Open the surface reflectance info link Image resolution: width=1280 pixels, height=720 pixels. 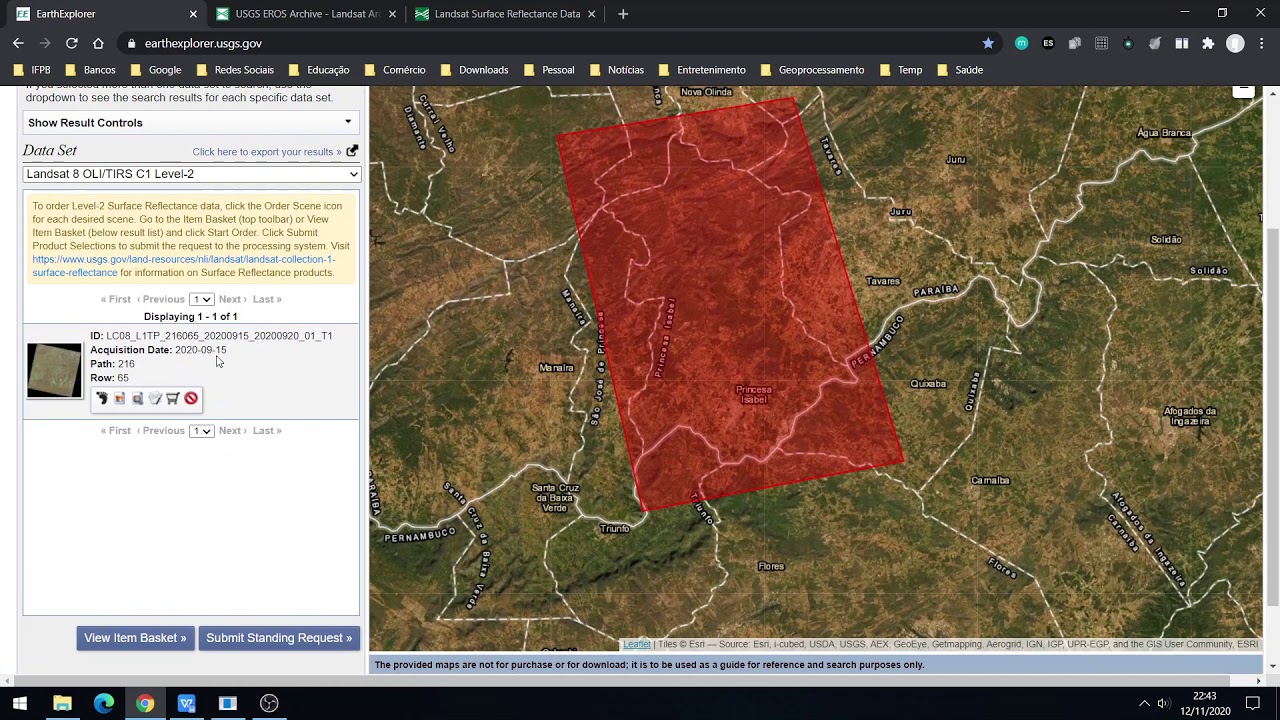tap(183, 266)
